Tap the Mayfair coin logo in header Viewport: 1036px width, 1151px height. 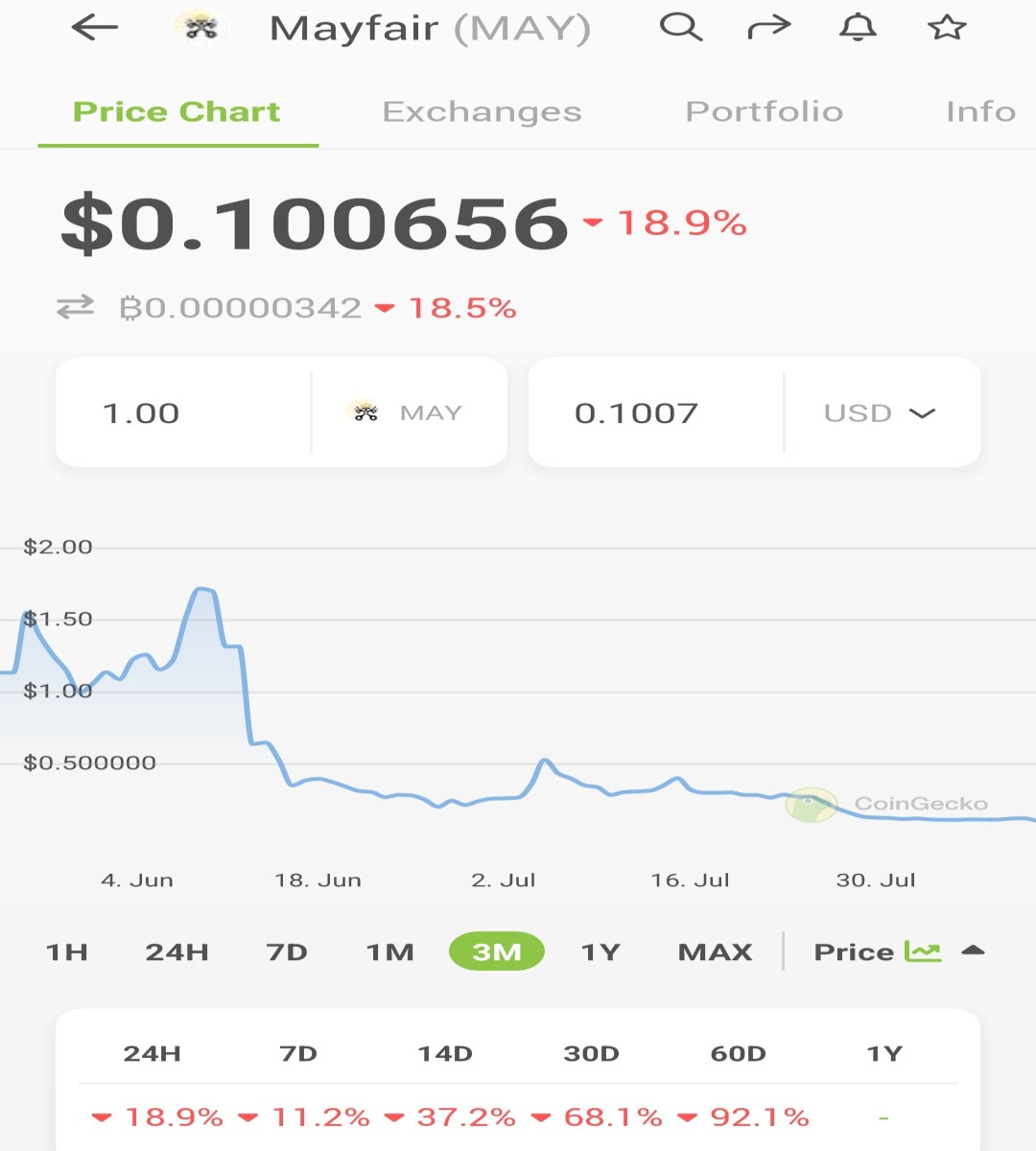tap(200, 28)
